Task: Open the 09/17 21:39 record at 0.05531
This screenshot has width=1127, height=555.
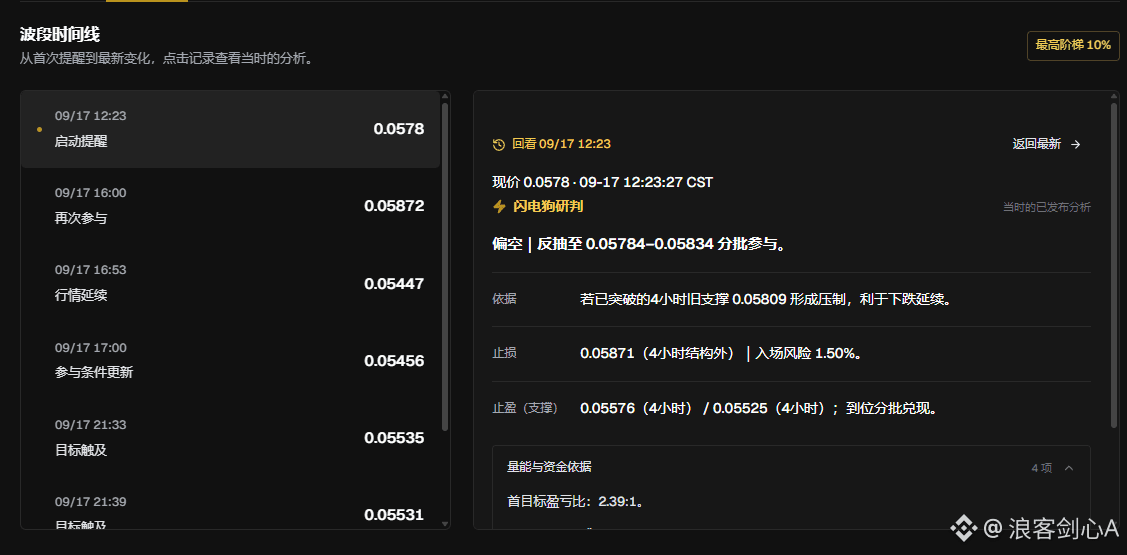Action: point(231,513)
